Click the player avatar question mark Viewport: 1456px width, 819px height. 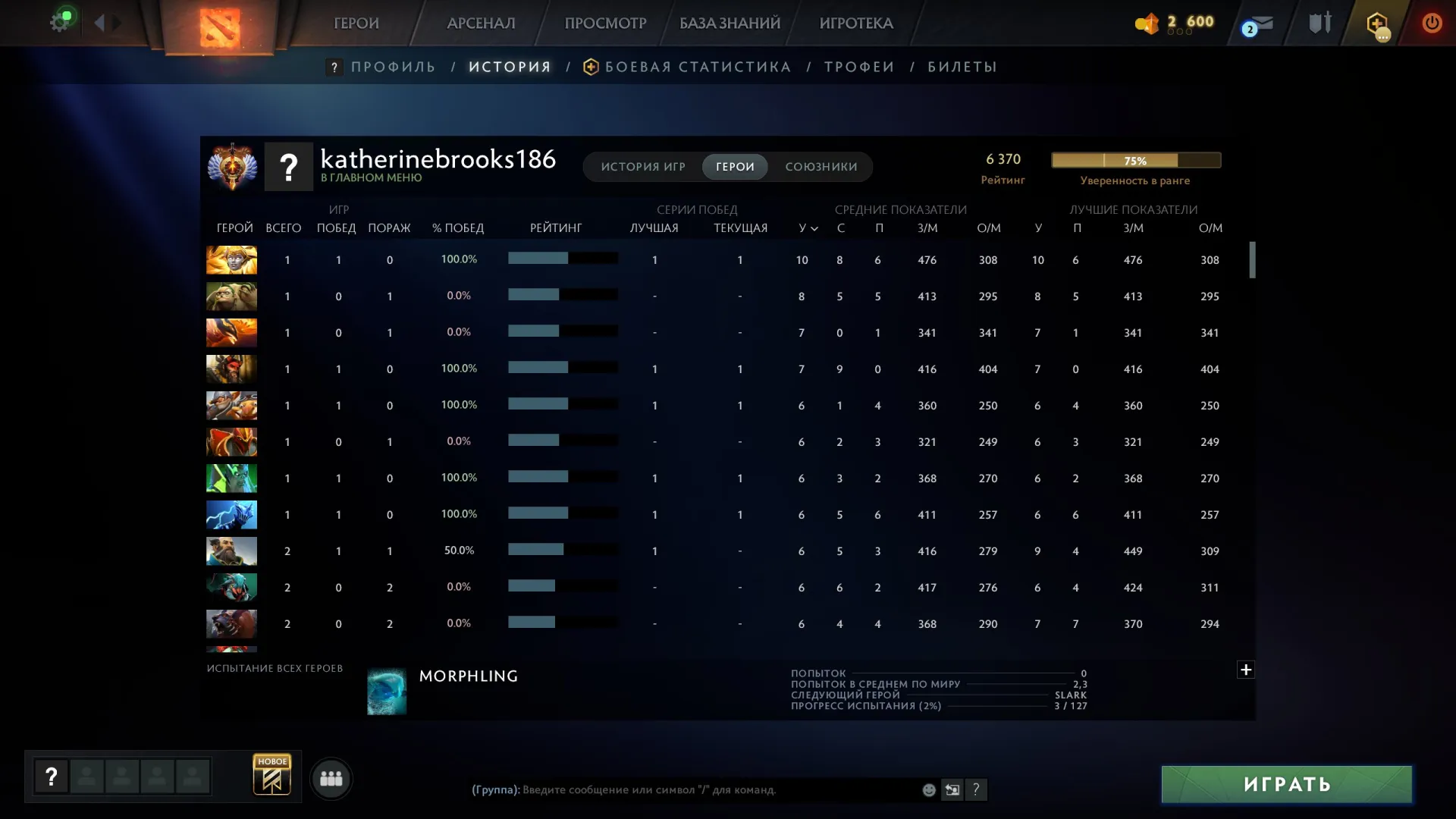point(288,166)
